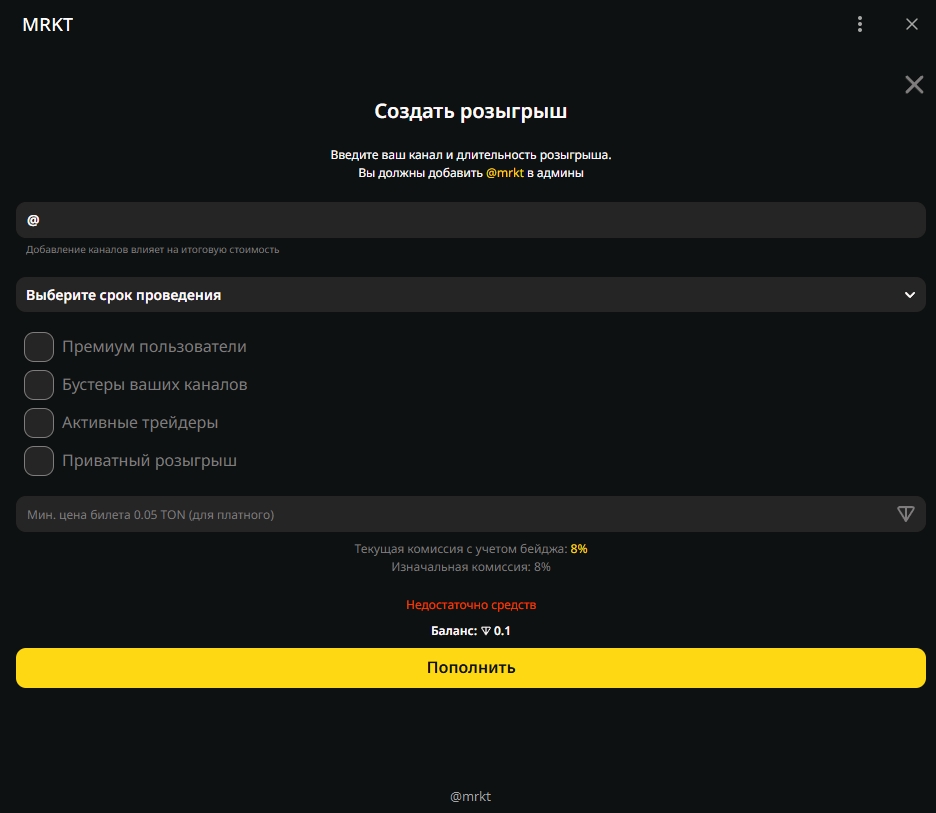
Task: Click the MRKT title in the header
Action: coord(47,25)
